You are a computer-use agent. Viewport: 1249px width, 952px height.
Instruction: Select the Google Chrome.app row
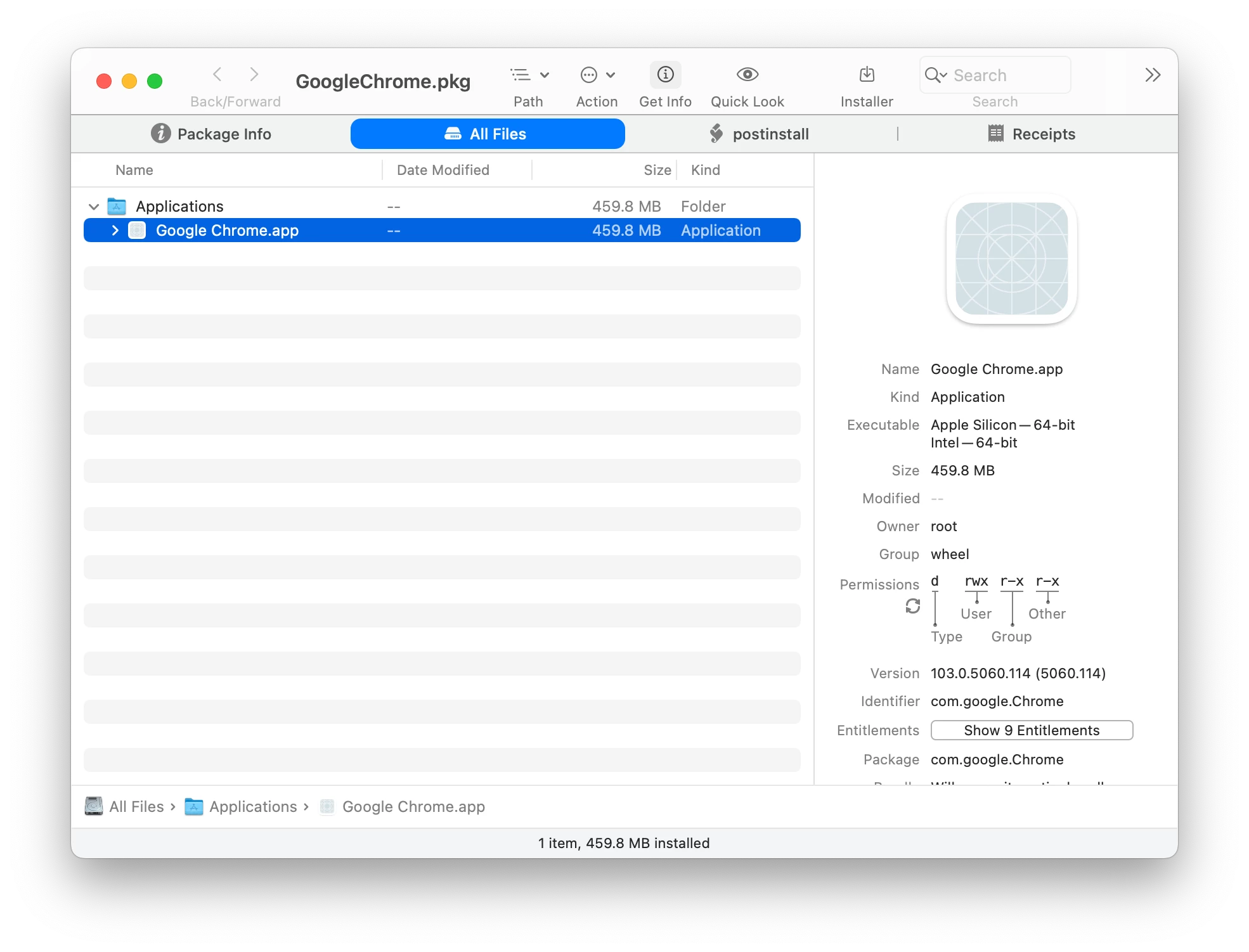[x=442, y=231]
